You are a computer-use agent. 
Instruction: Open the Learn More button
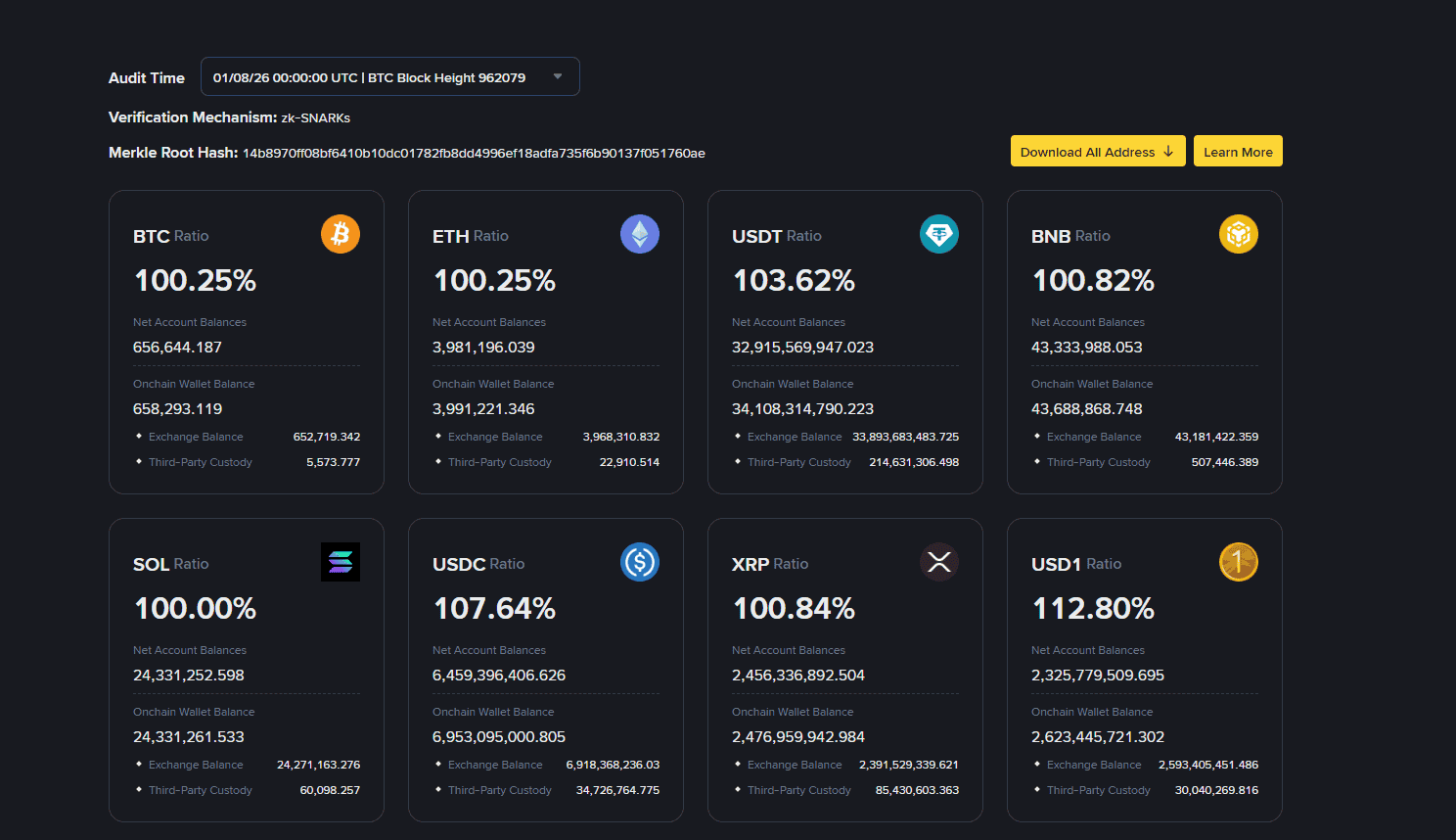[x=1238, y=151]
